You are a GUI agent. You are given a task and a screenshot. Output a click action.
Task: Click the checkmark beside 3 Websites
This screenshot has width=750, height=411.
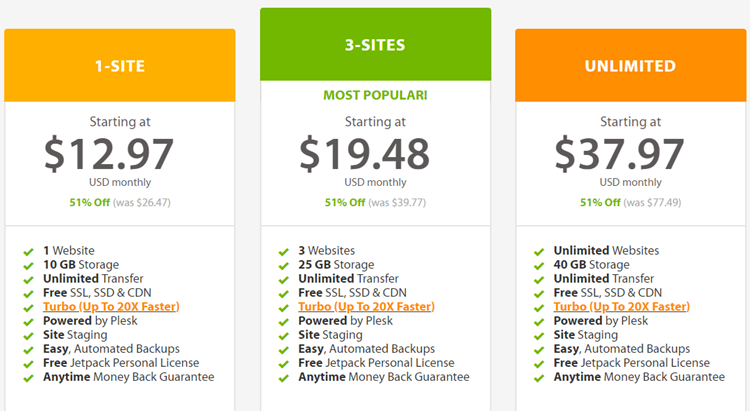(x=284, y=251)
